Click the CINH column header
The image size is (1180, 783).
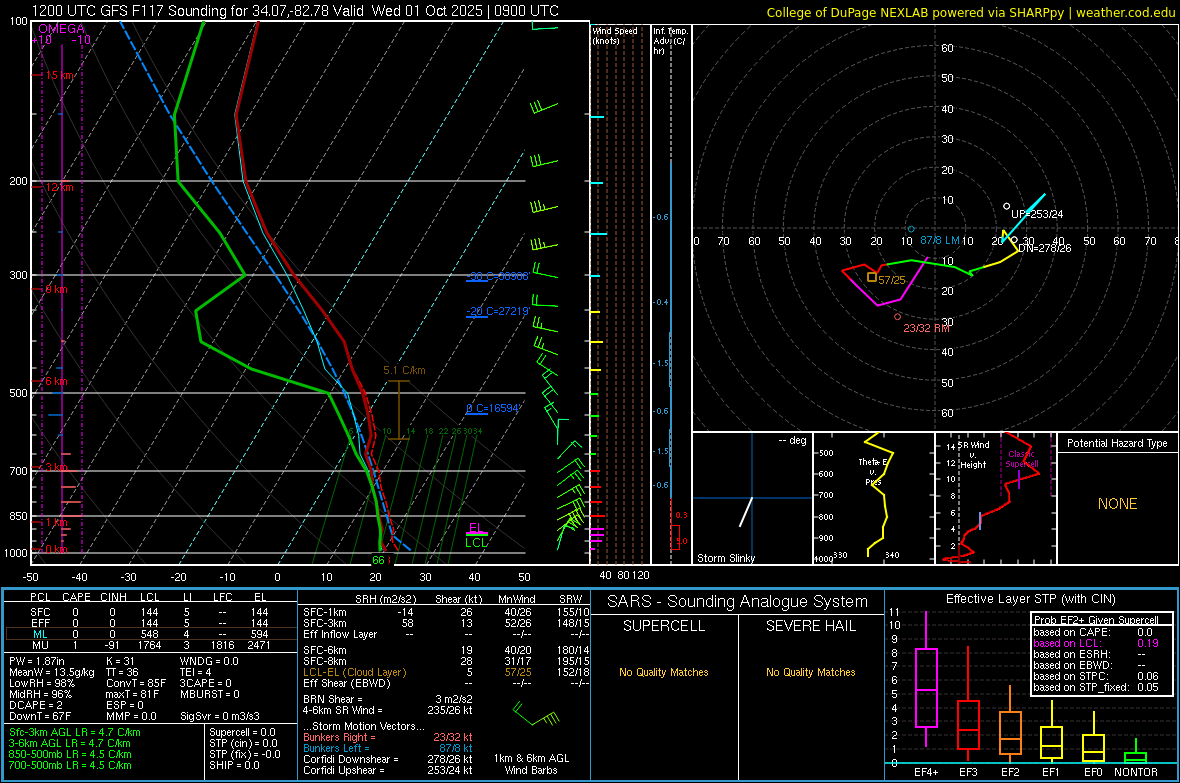click(x=114, y=597)
